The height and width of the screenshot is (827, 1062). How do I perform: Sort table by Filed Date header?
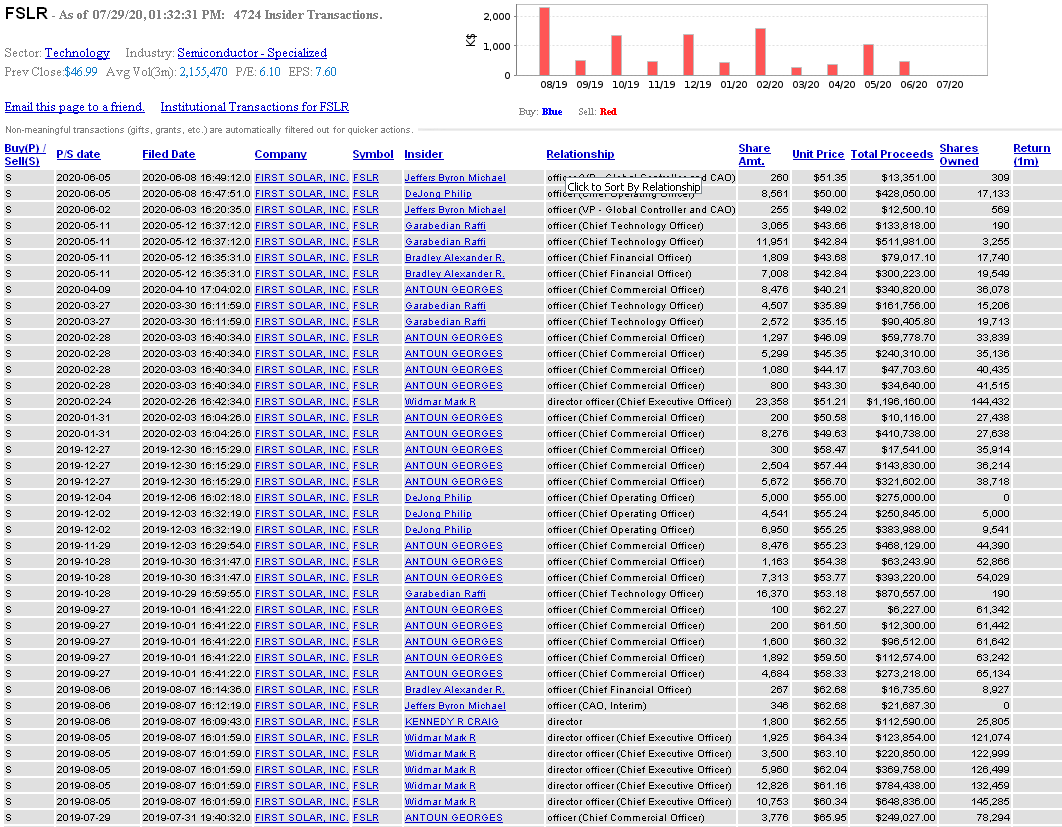(169, 154)
